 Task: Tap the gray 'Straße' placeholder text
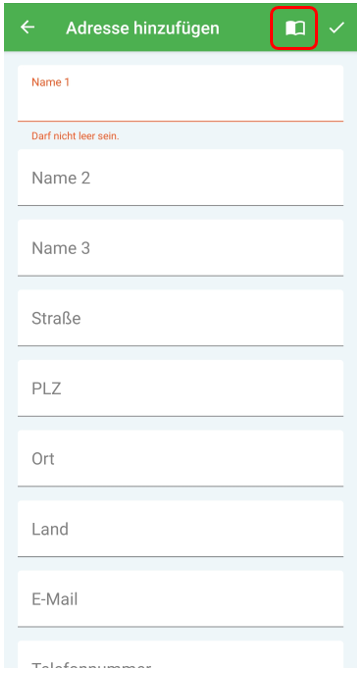point(56,318)
